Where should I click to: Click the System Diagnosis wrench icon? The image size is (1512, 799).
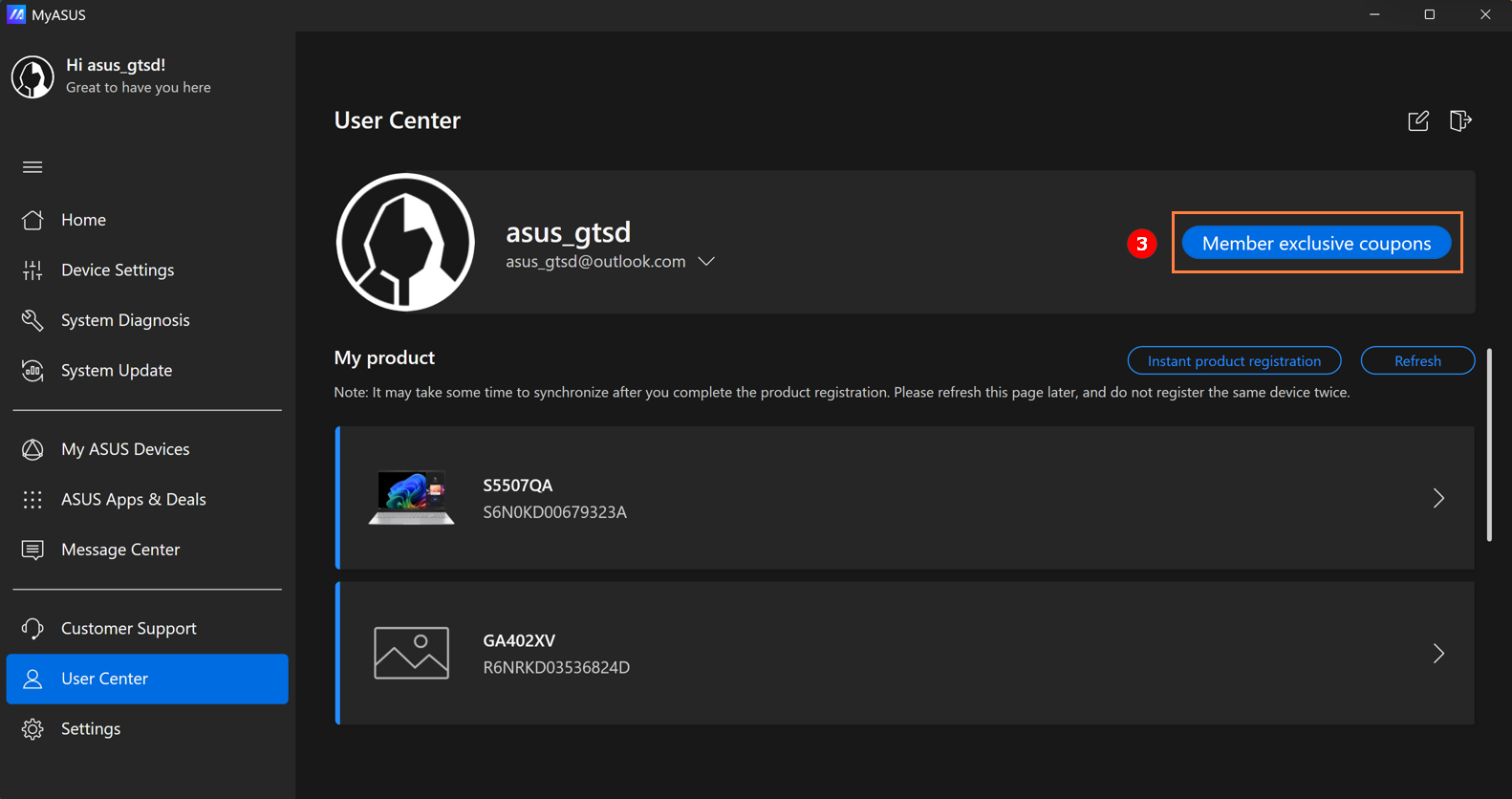coord(32,320)
